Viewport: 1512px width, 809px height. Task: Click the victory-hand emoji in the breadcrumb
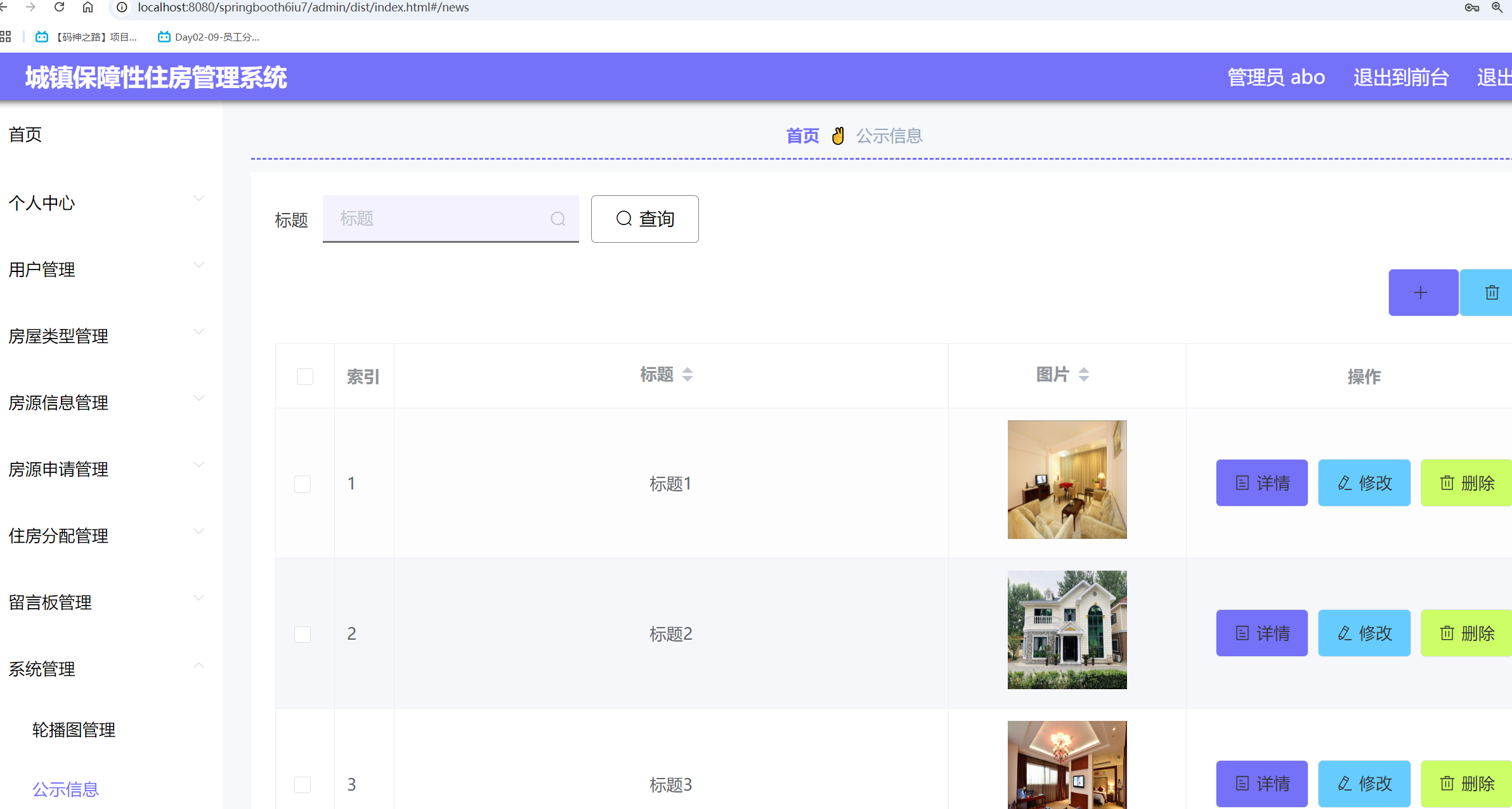[838, 136]
